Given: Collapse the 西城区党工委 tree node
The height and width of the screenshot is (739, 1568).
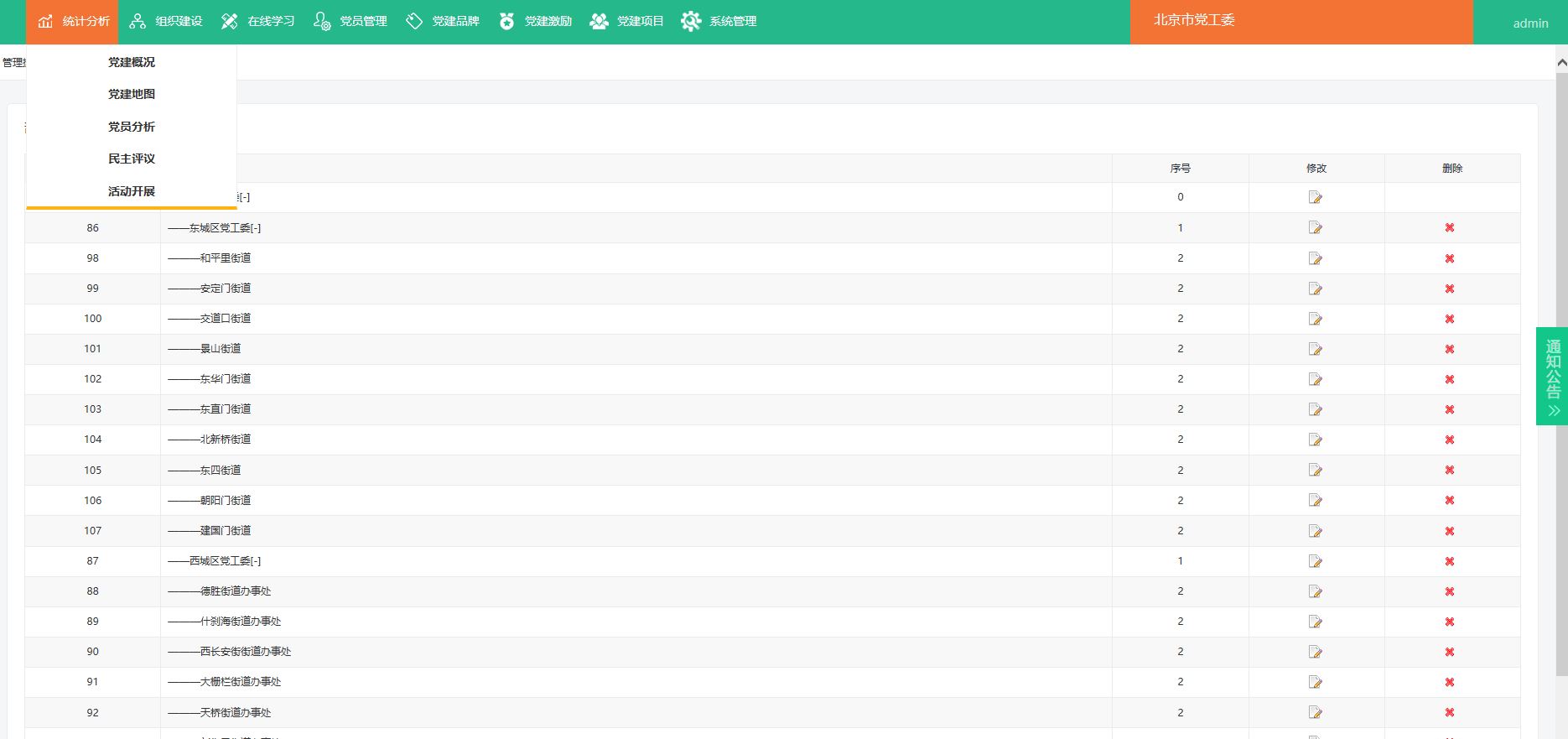Looking at the screenshot, I should (x=256, y=561).
